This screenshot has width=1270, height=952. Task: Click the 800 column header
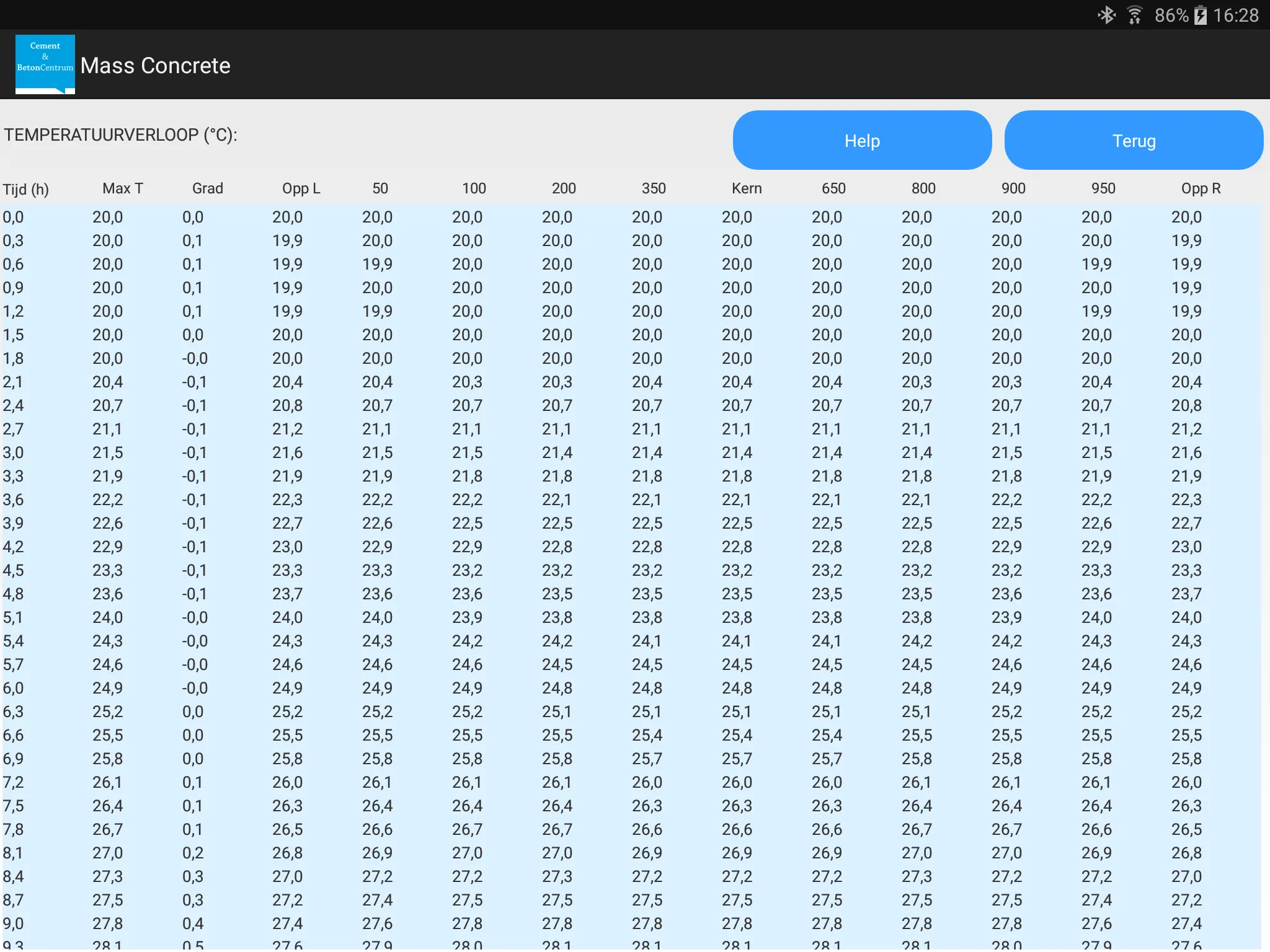tap(923, 188)
